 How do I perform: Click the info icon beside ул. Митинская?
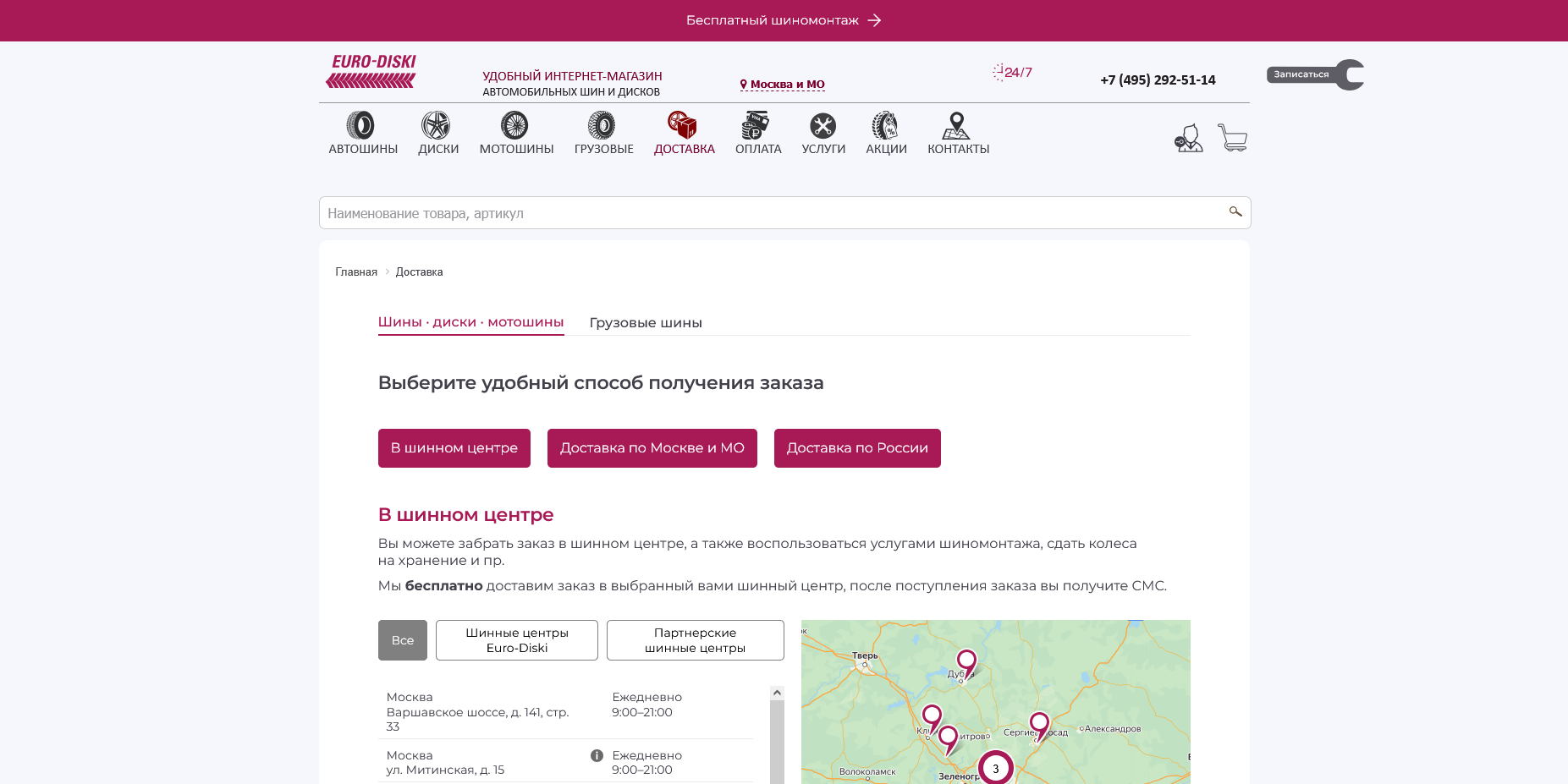(597, 755)
